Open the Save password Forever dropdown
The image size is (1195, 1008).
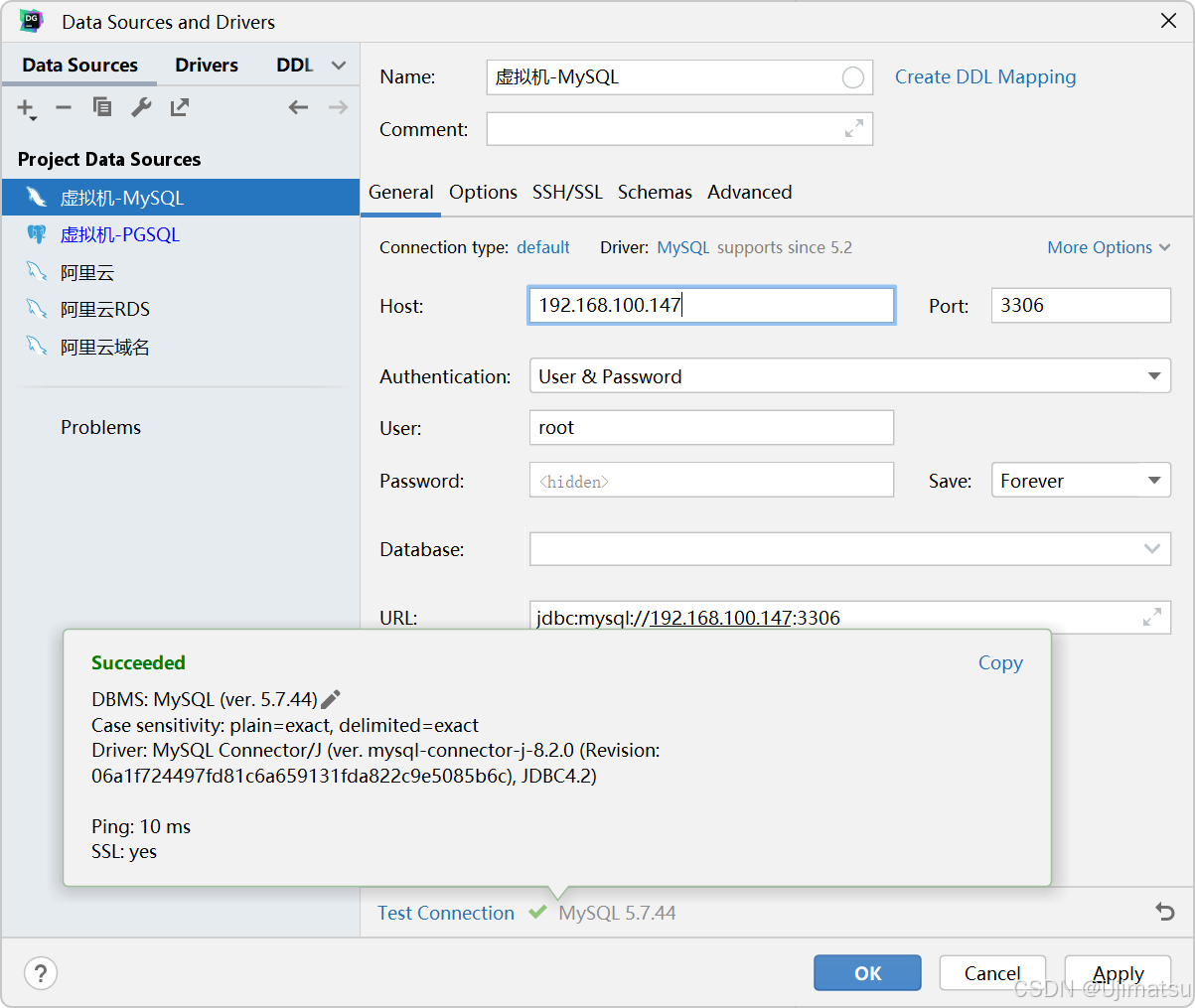pyautogui.click(x=1081, y=481)
